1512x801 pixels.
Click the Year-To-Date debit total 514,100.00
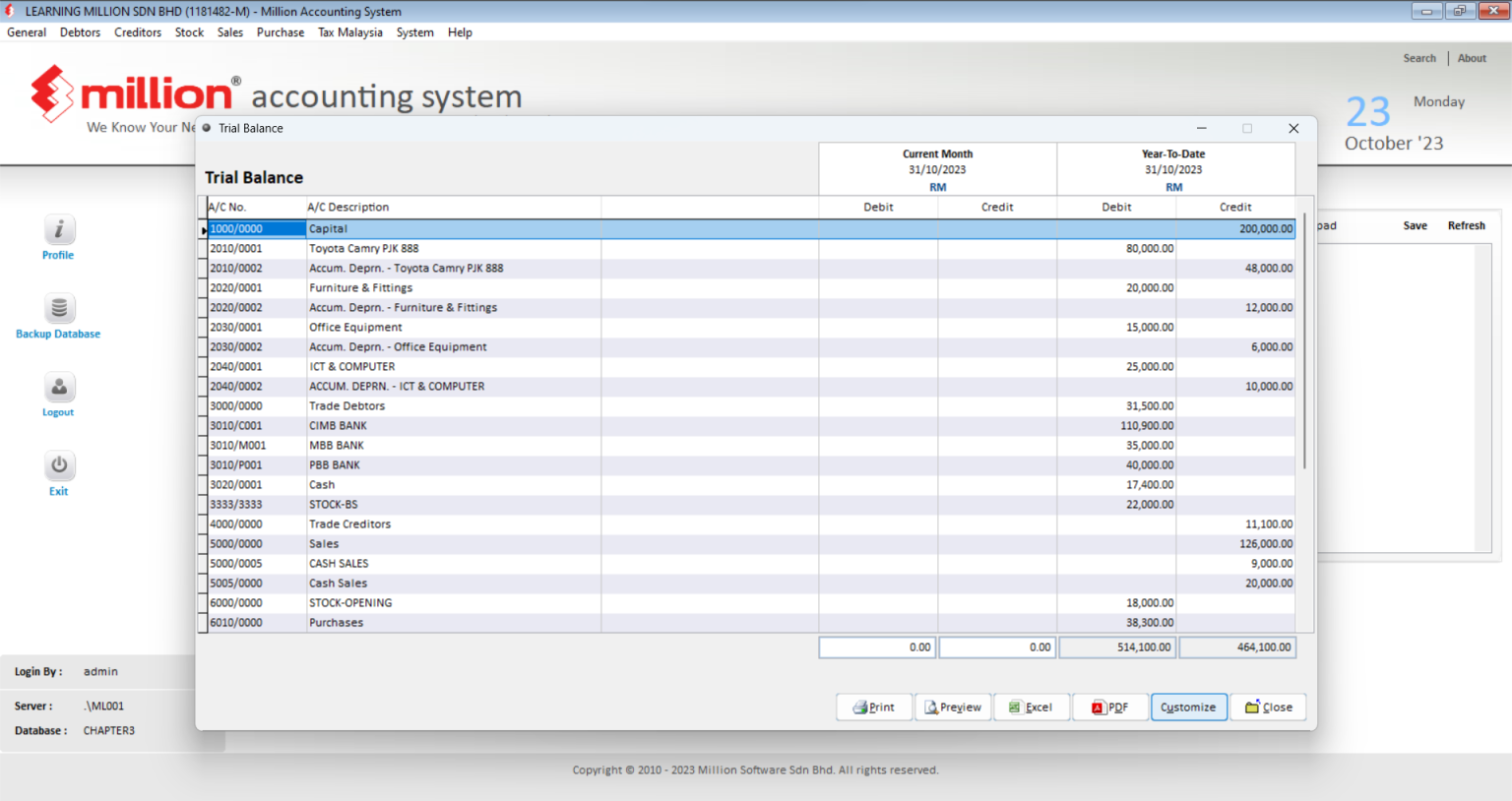(1117, 647)
